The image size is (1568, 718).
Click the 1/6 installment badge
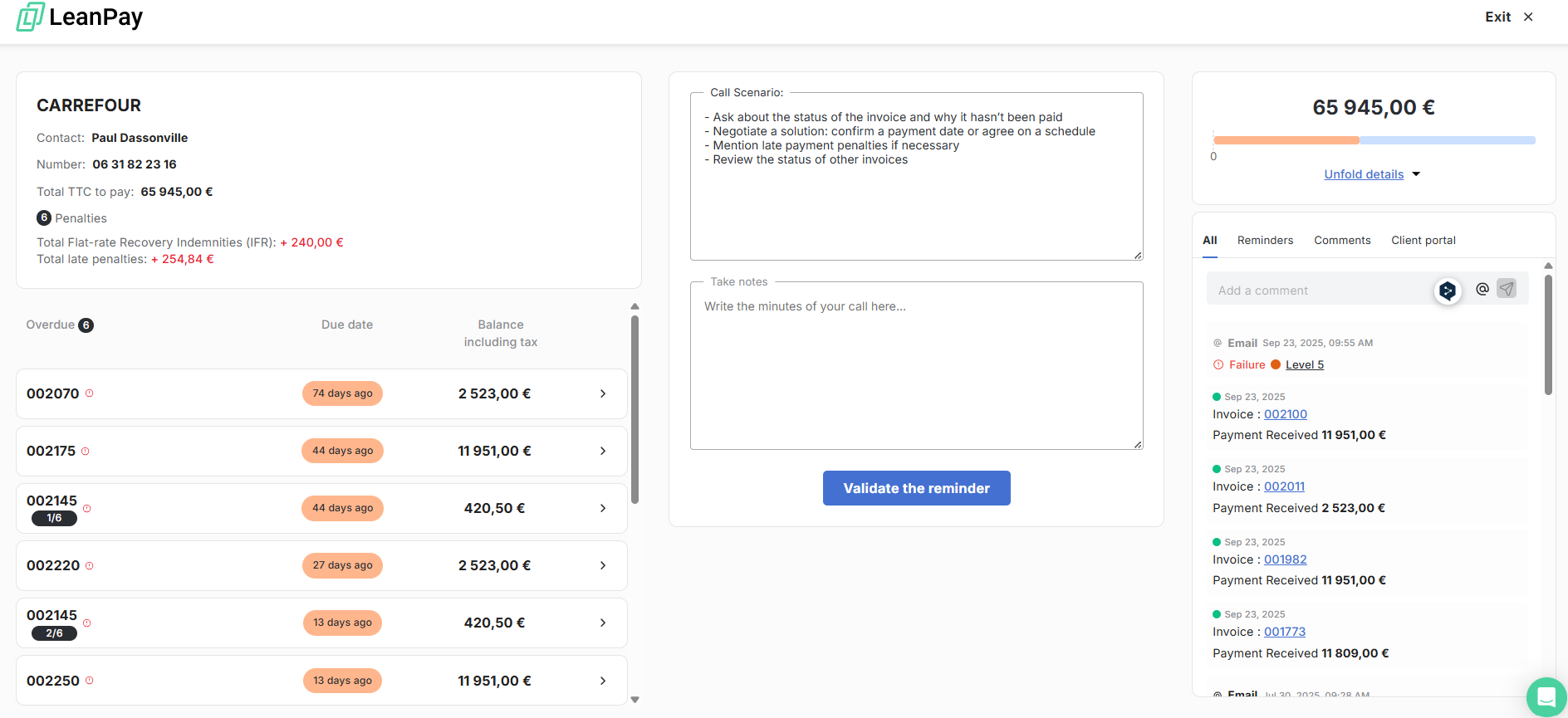[x=54, y=518]
